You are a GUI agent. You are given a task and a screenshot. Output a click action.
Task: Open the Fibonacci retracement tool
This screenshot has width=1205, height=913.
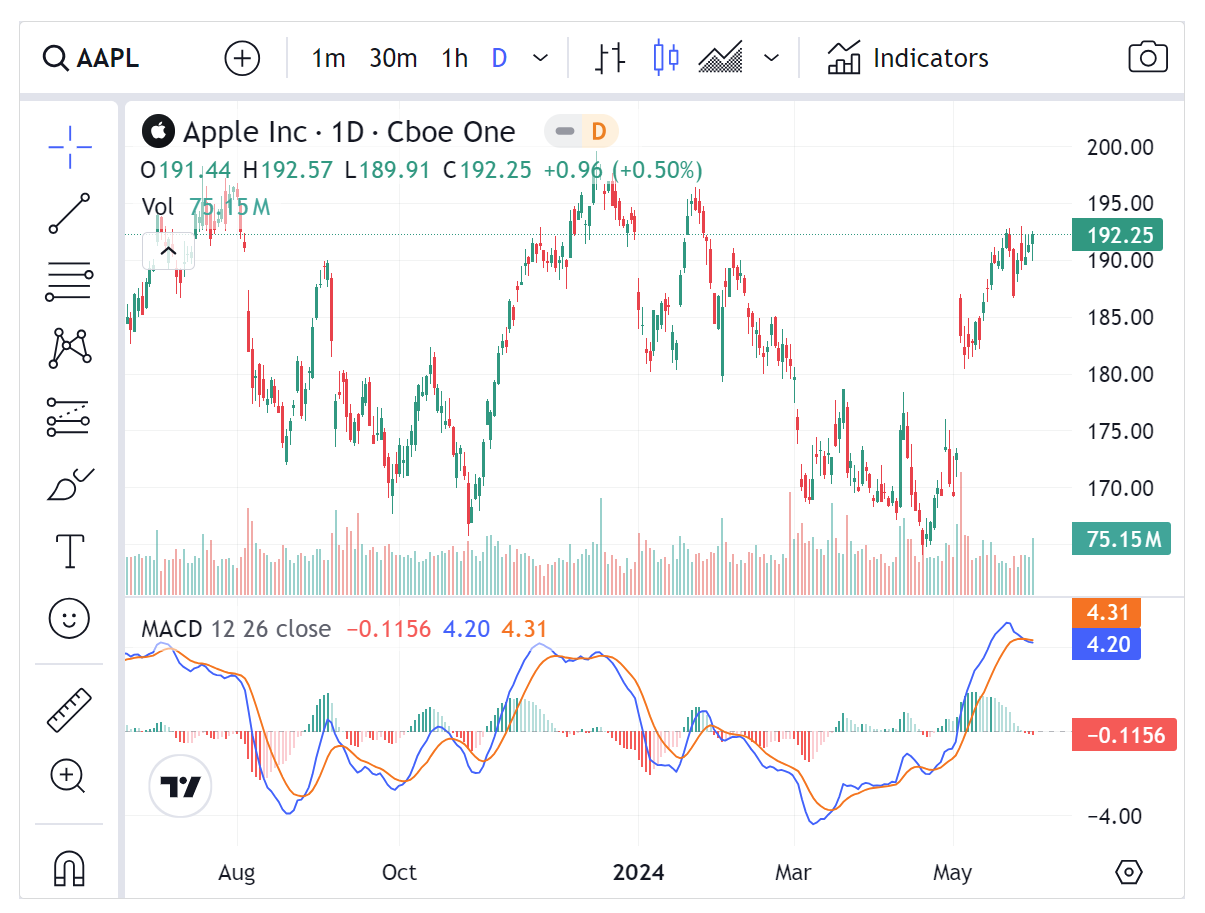pyautogui.click(x=70, y=281)
